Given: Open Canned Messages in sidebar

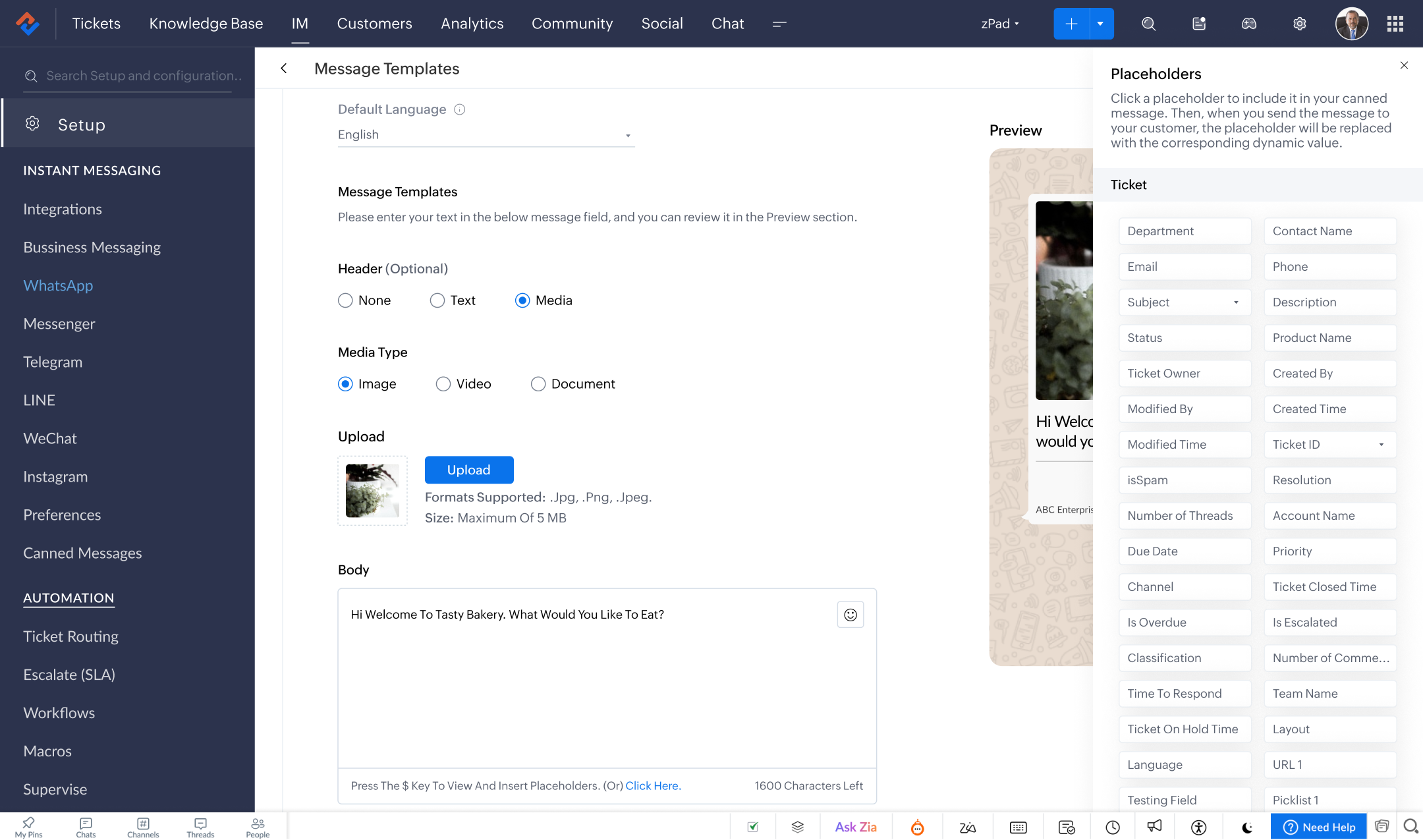Looking at the screenshot, I should [82, 553].
